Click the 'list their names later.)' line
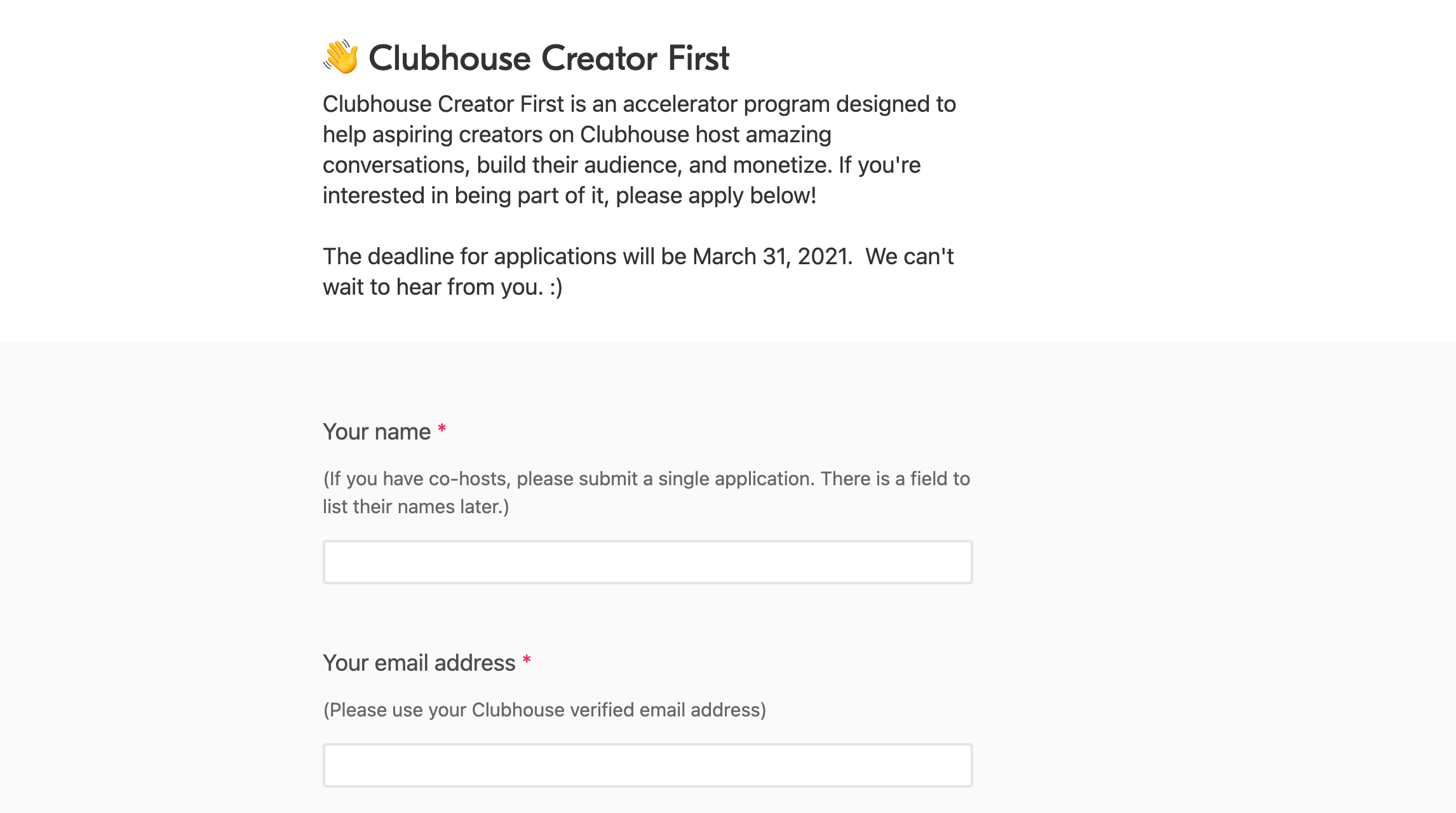 pos(416,507)
